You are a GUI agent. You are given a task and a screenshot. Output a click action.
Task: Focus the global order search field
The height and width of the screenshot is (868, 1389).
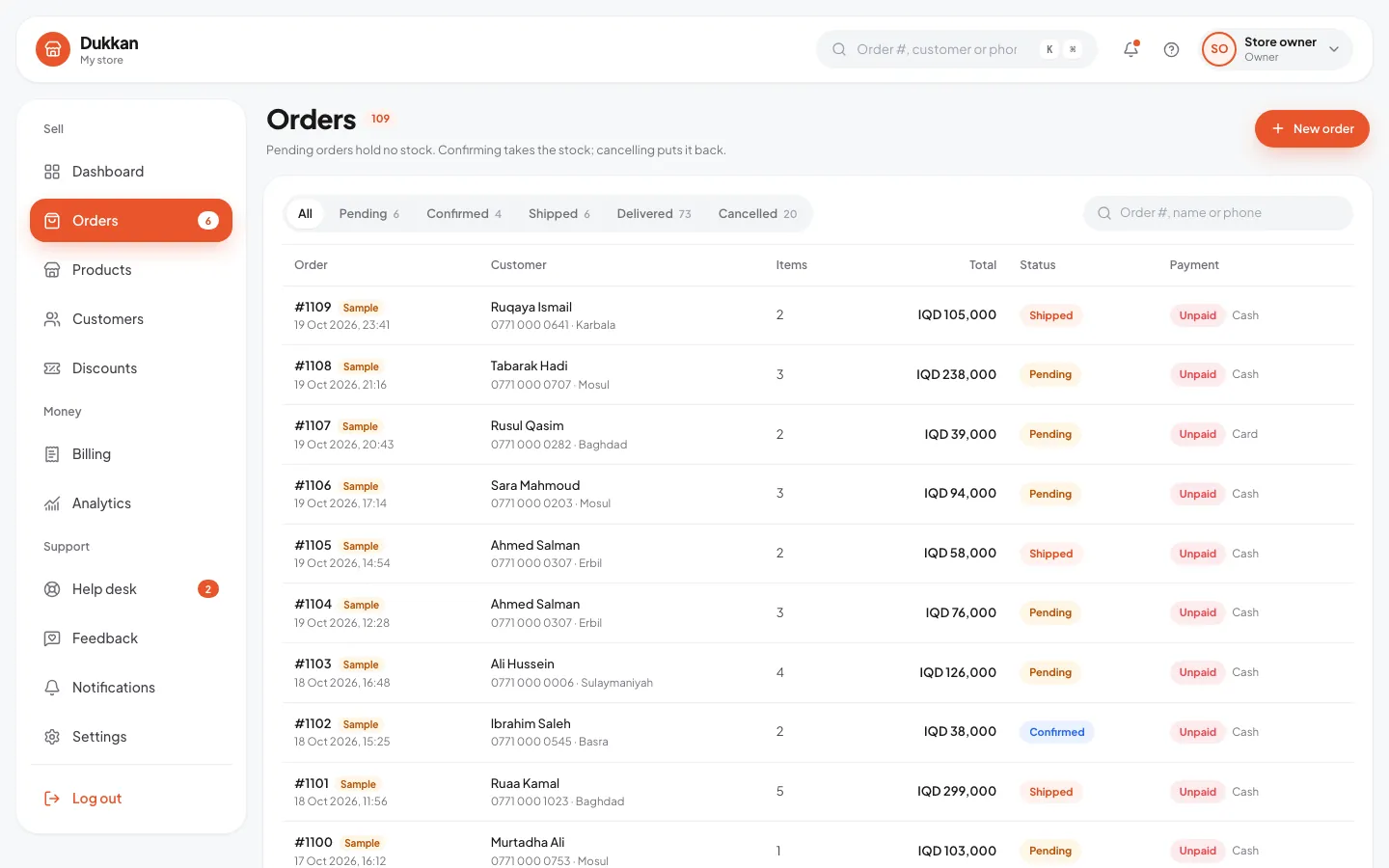coord(957,49)
